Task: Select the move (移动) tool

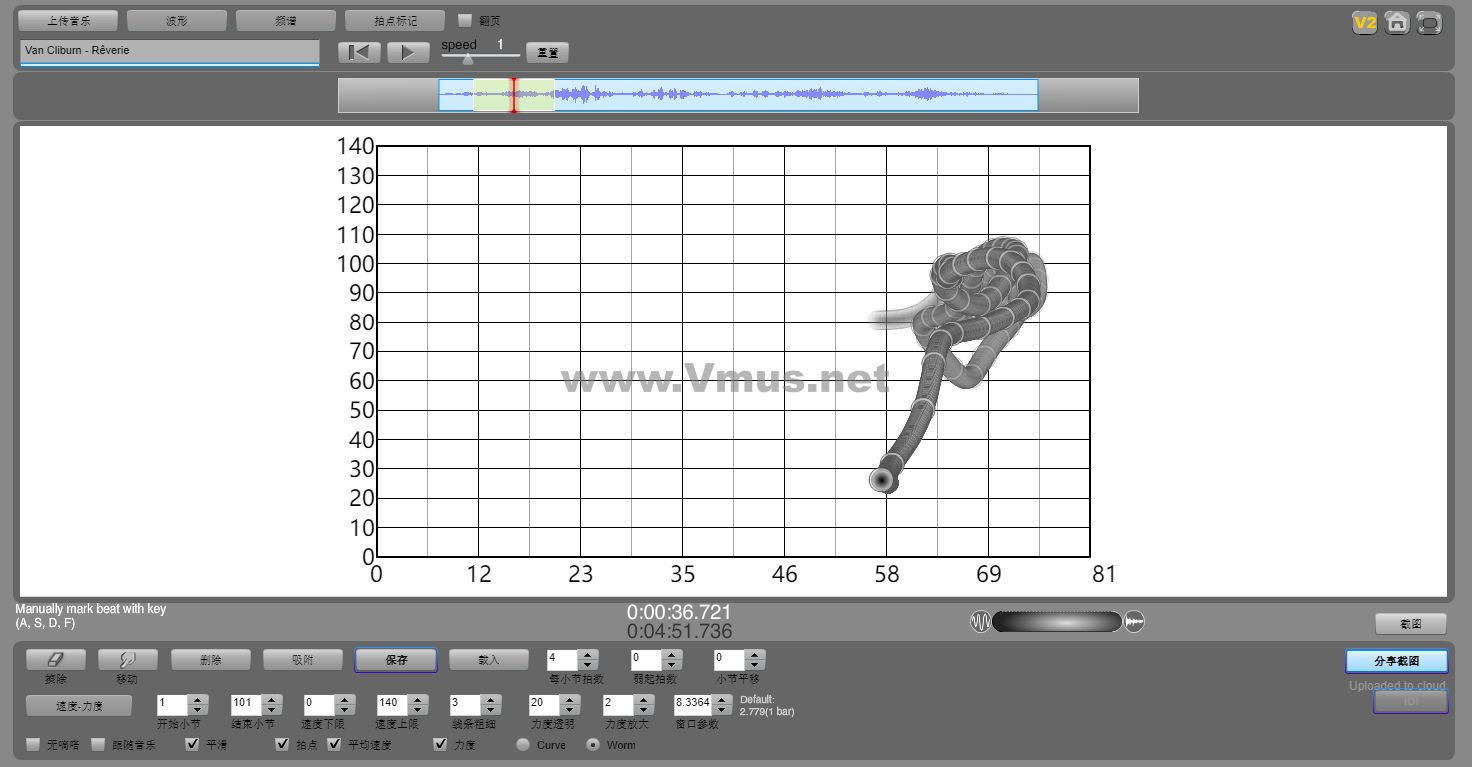Action: (128, 660)
